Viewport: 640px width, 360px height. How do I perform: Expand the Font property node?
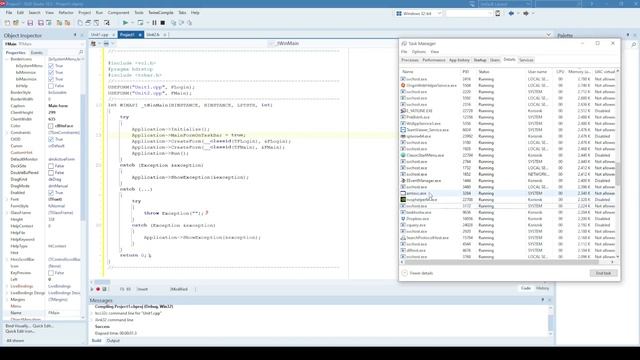click(x=7, y=200)
